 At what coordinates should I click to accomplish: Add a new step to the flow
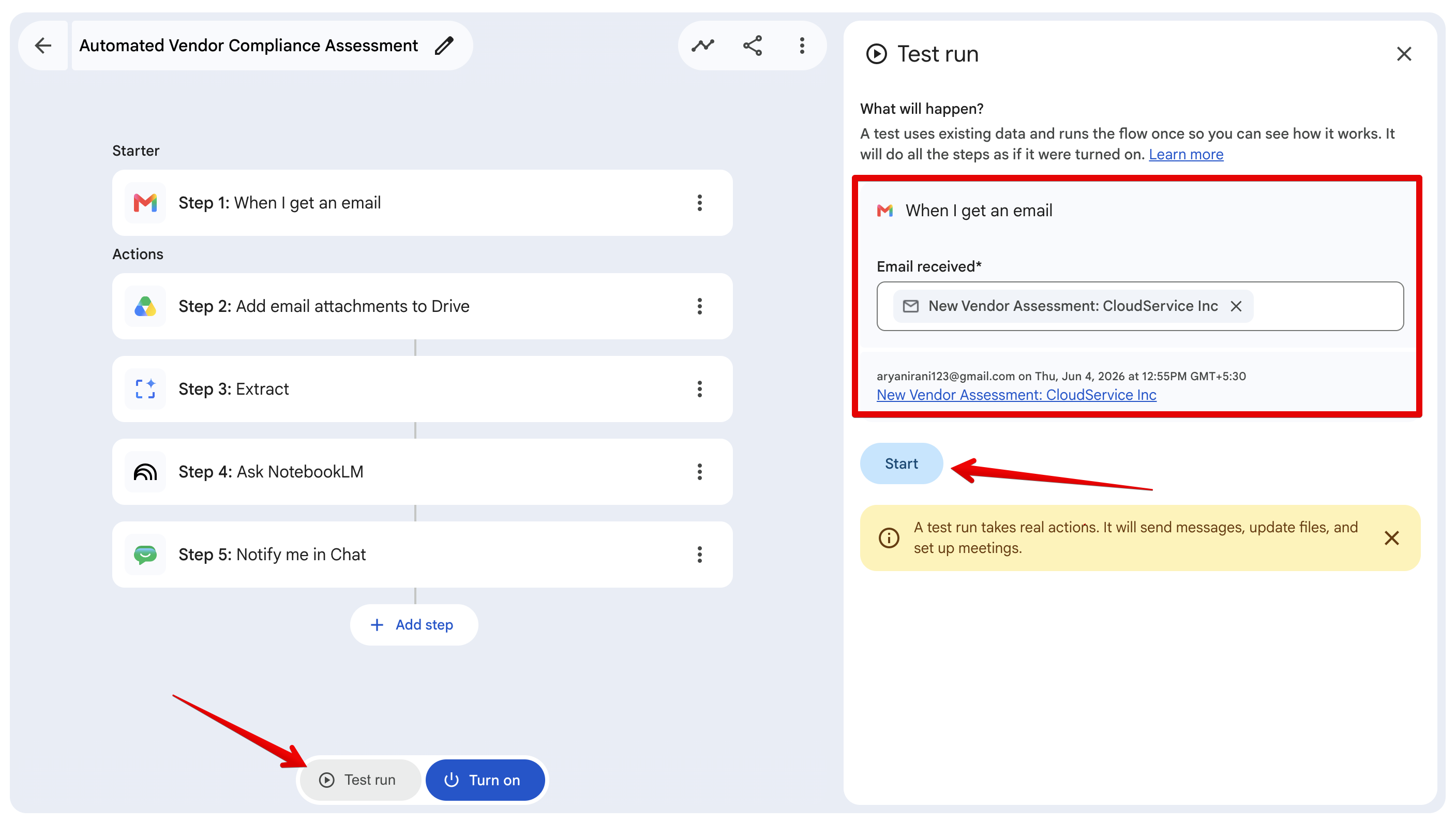point(414,624)
